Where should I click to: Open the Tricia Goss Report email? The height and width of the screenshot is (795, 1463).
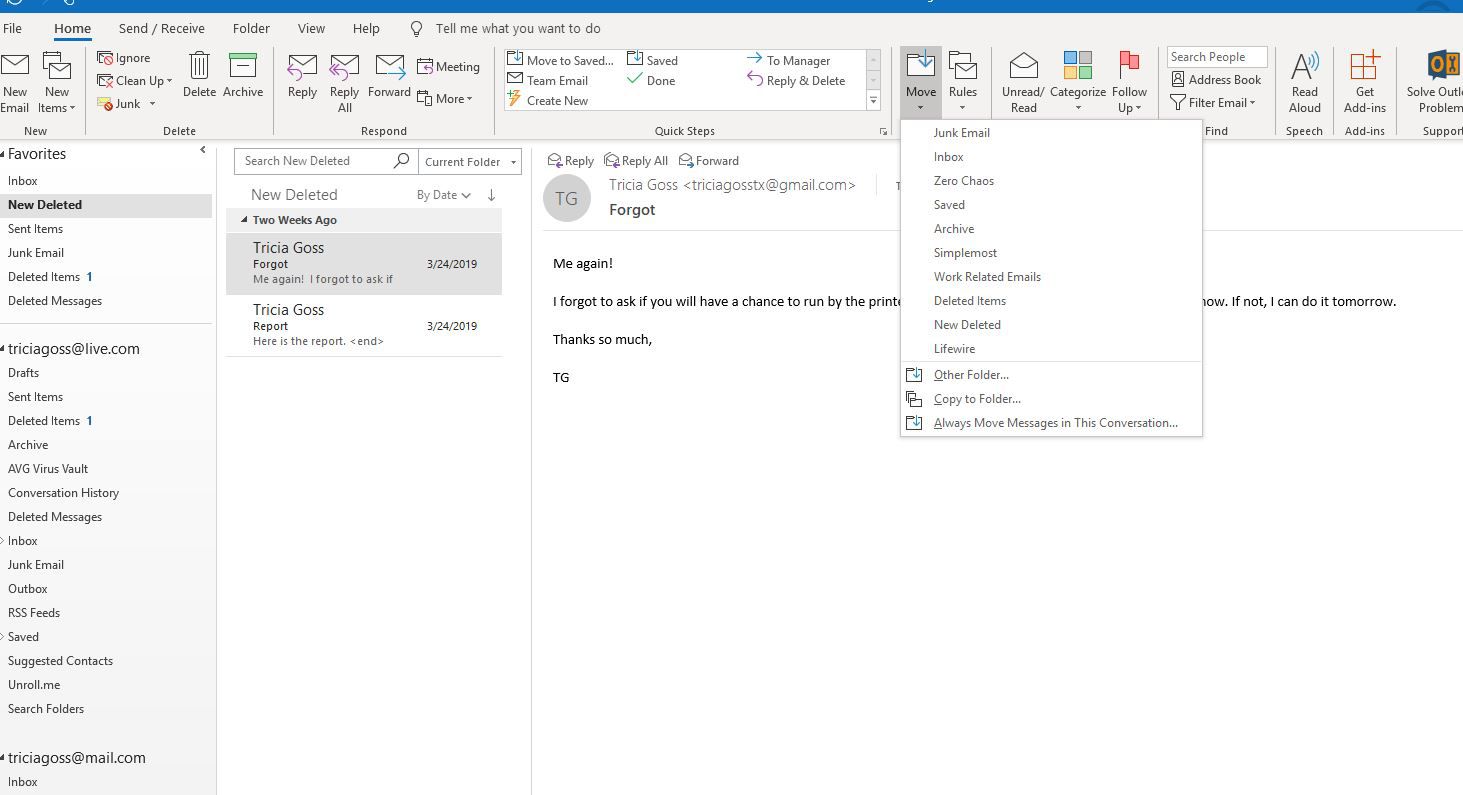[364, 325]
